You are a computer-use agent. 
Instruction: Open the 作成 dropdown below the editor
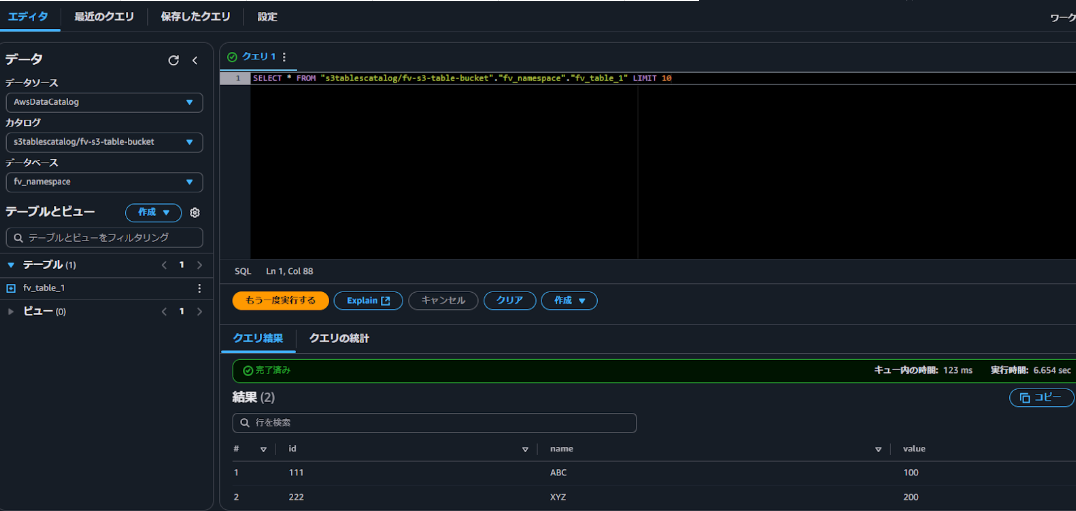pyautogui.click(x=569, y=300)
